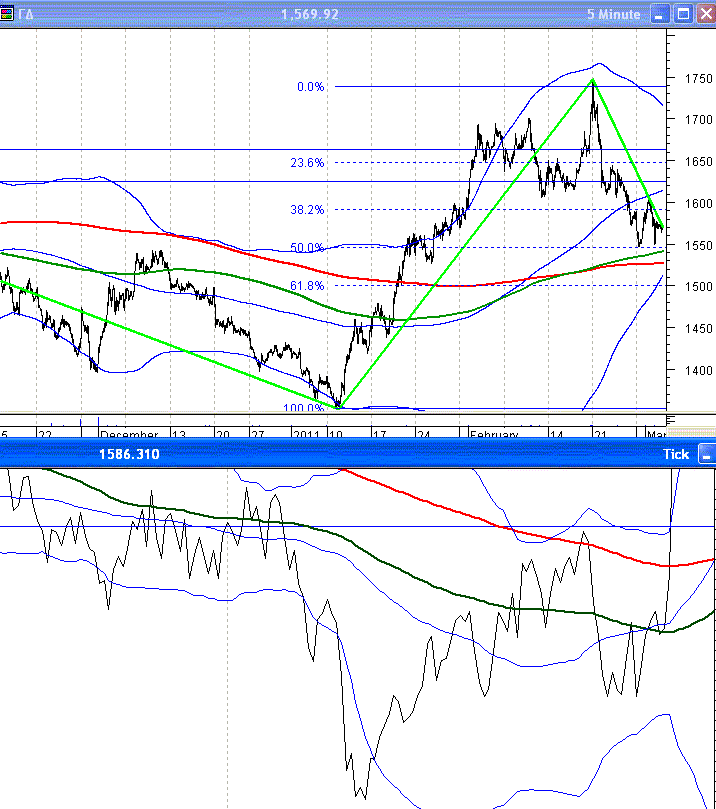Select the 61.8% Fibonacci retracement label
Screen dimensions: 716x809
306,286
